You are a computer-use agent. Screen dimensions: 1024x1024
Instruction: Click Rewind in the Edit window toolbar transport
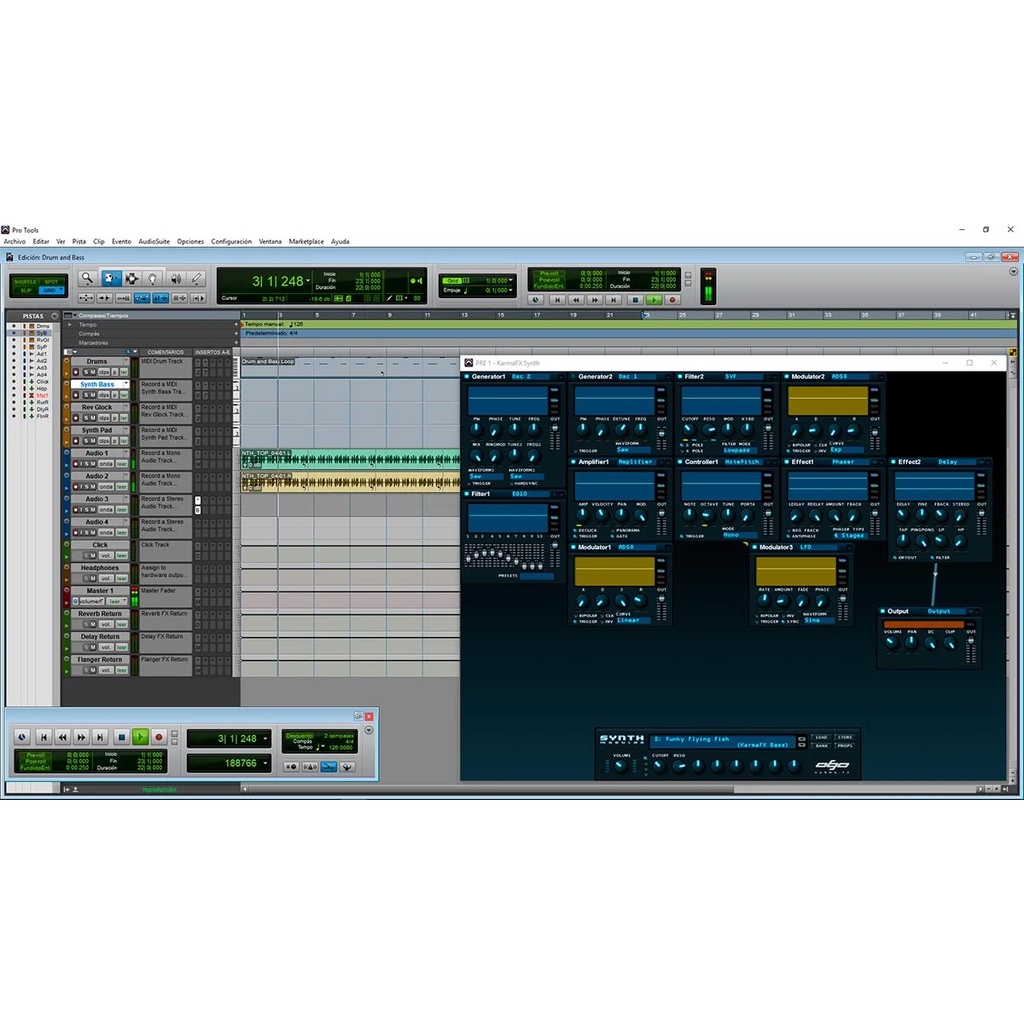[576, 300]
